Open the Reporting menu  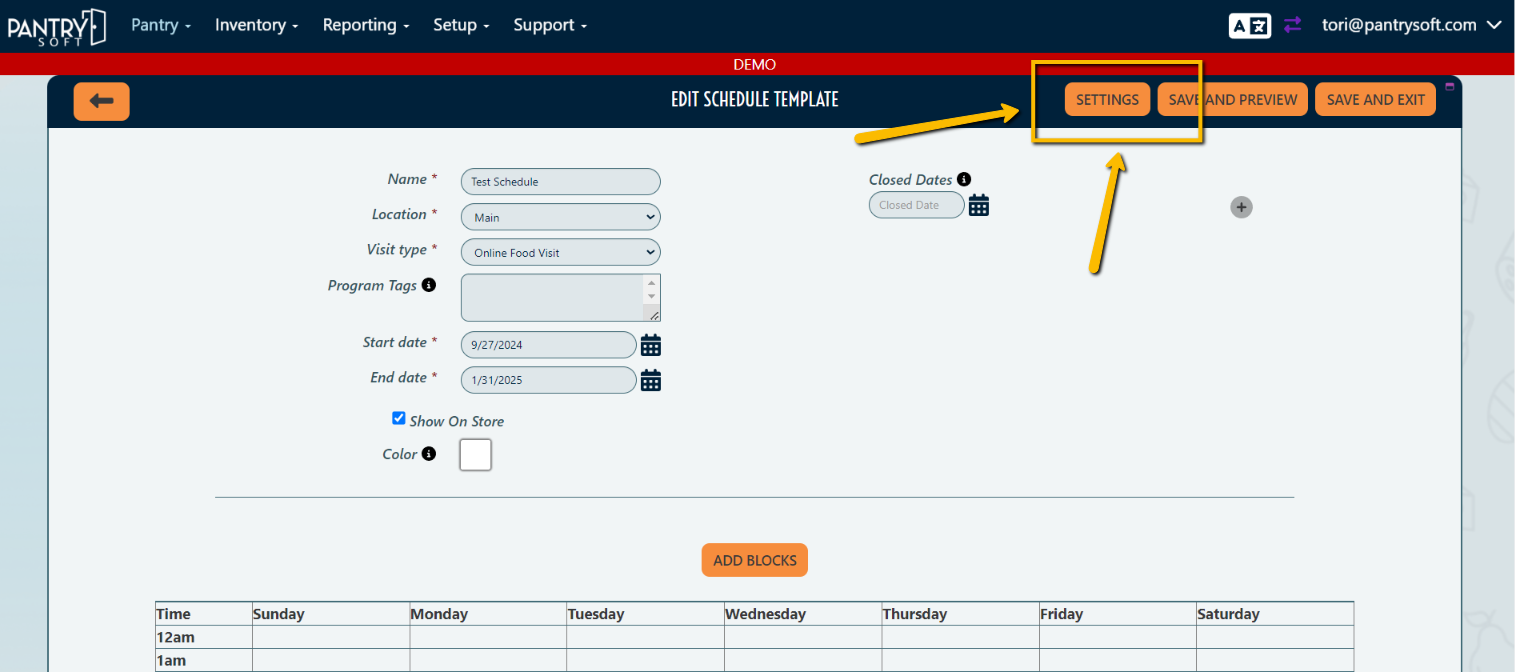click(361, 24)
